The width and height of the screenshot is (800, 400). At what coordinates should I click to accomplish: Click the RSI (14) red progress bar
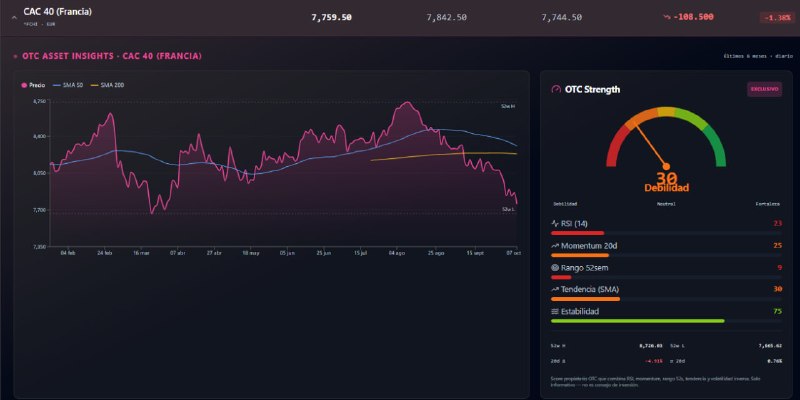(577, 233)
